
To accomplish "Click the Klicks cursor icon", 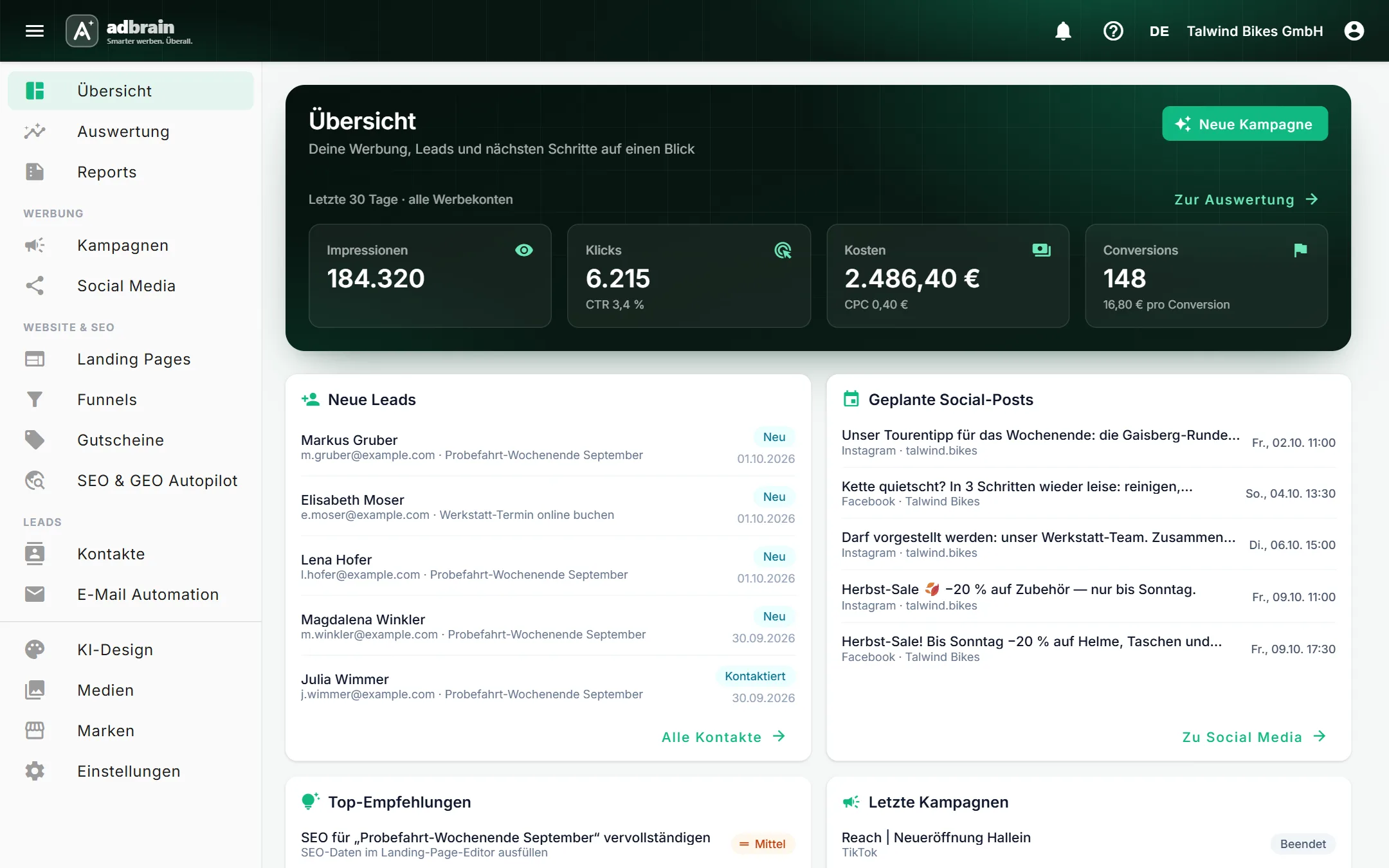I will click(x=783, y=250).
